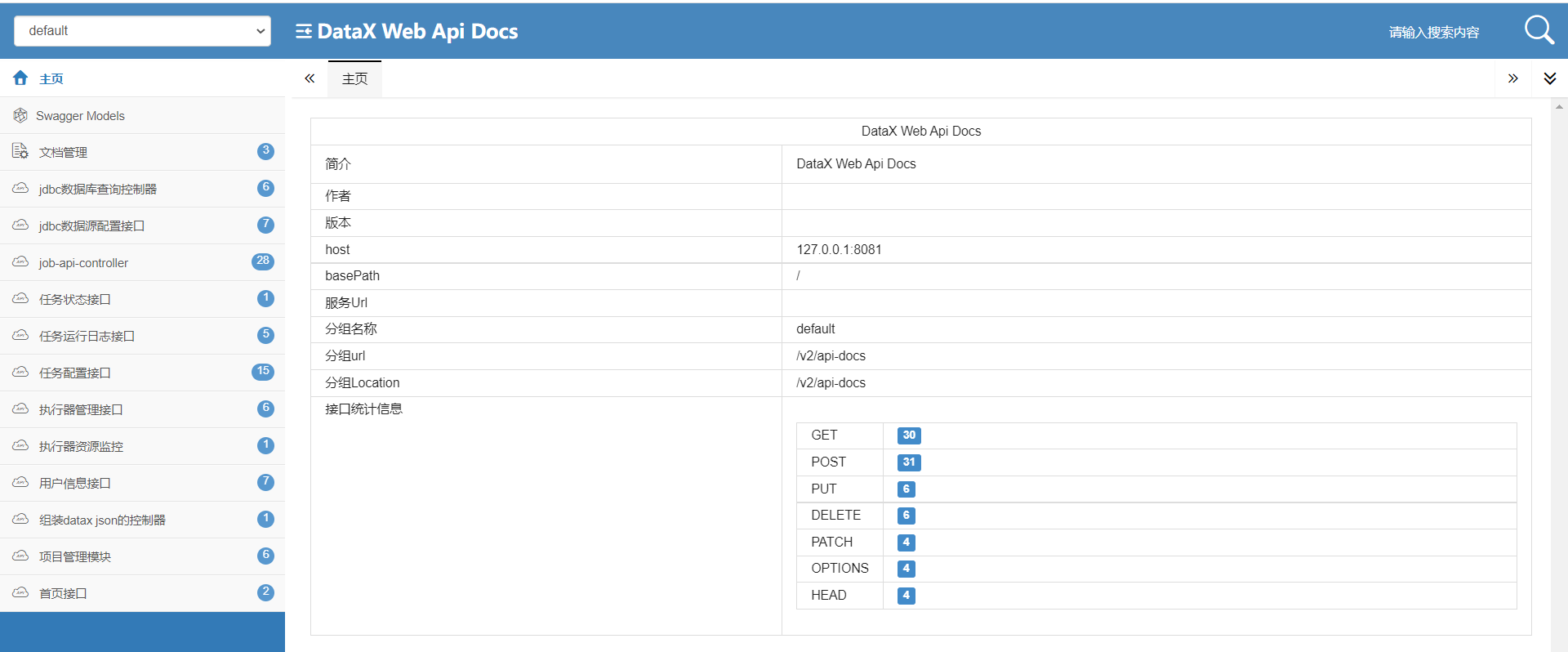Click the POST count badge 31
The height and width of the screenshot is (652, 1568).
coord(909,462)
